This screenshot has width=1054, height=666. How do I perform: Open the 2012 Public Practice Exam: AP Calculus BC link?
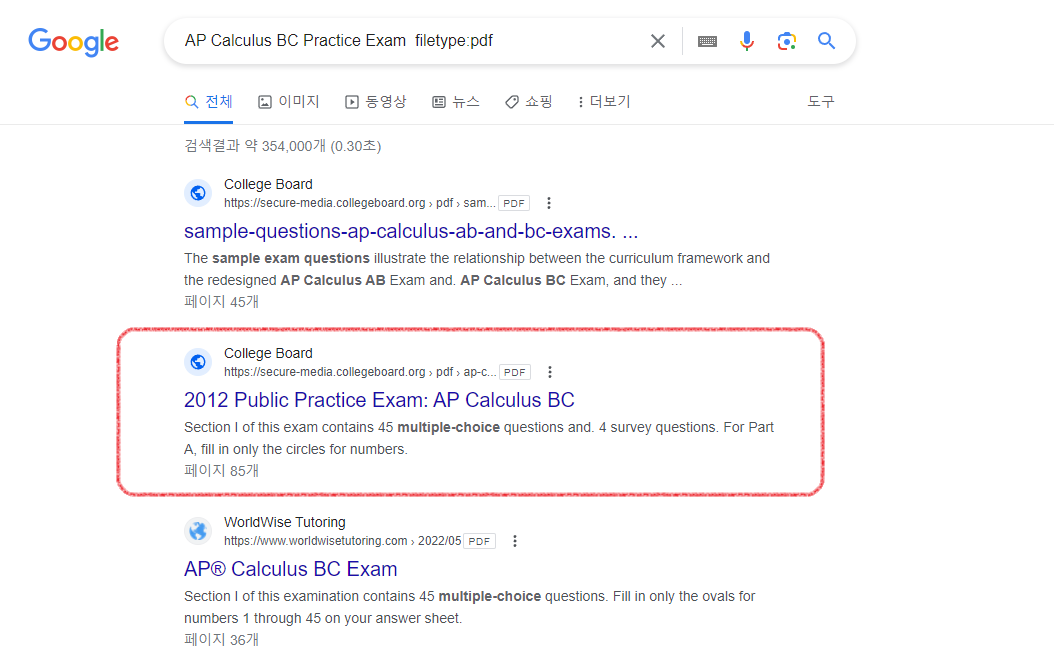[379, 400]
